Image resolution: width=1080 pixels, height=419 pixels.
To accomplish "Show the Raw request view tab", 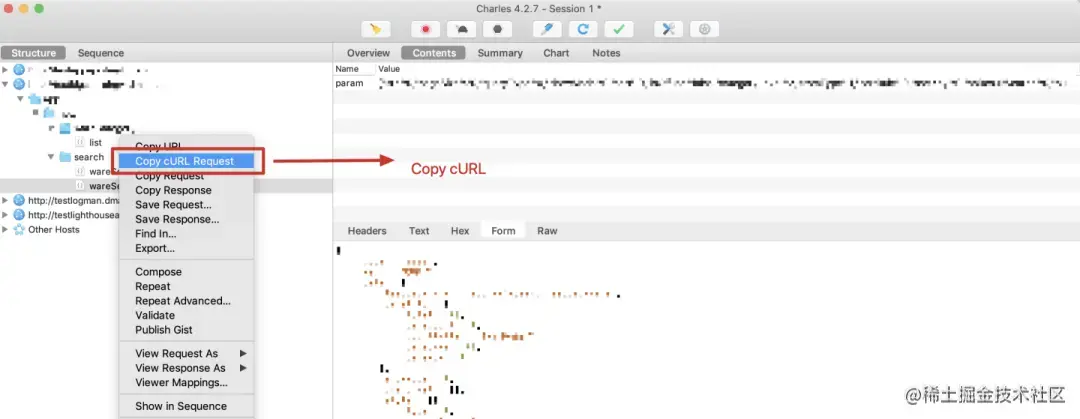I will tap(548, 231).
